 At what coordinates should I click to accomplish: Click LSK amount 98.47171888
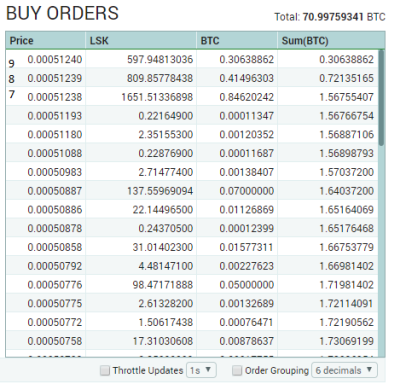163,285
